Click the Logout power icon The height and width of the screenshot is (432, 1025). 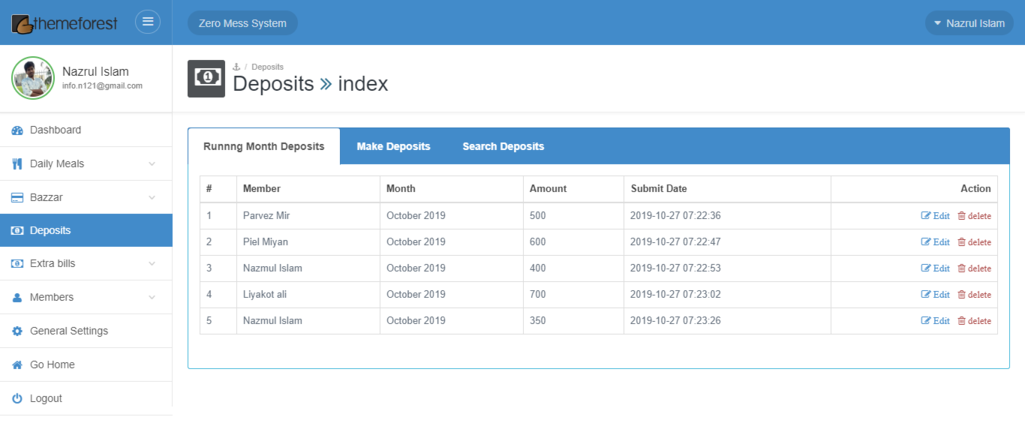click(17, 398)
